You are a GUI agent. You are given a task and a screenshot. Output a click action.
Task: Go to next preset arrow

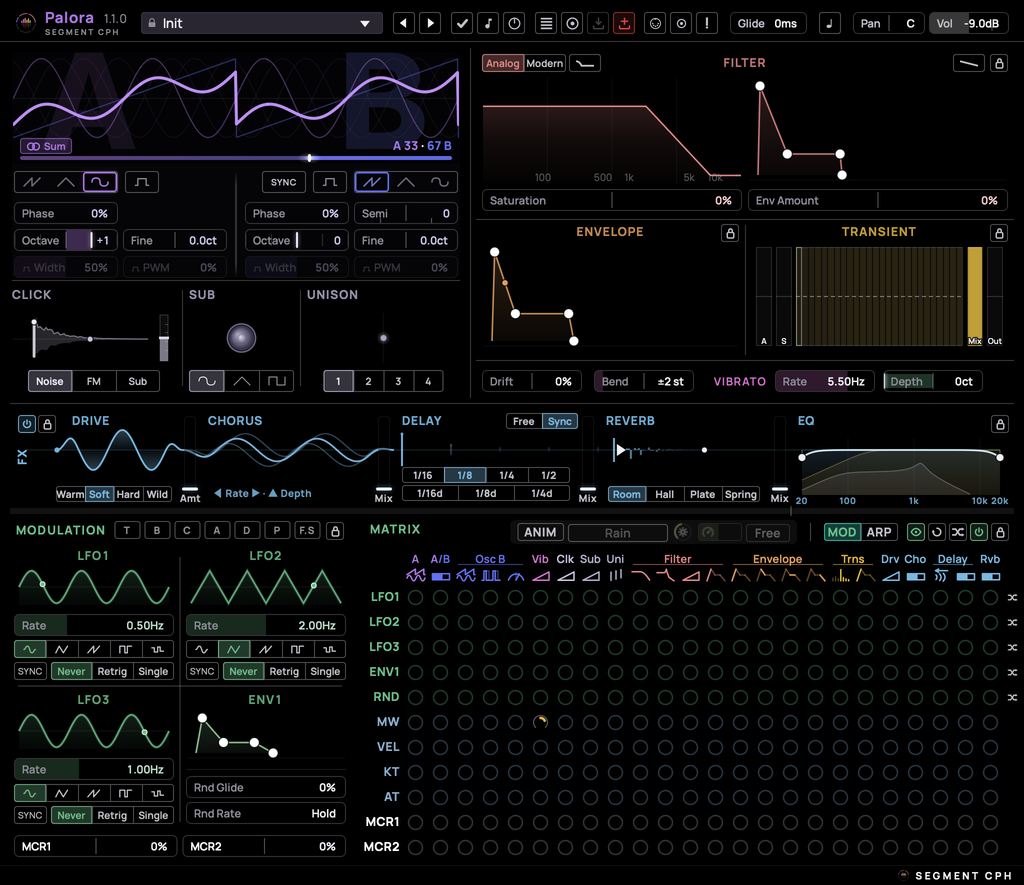(x=430, y=24)
